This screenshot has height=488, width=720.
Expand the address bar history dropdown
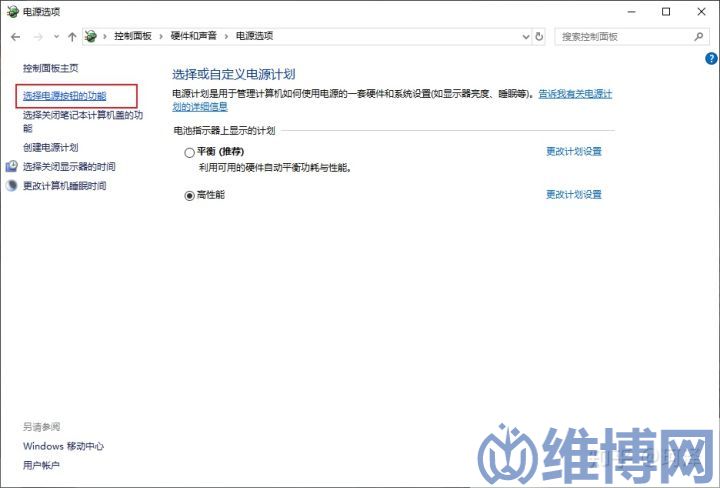(x=526, y=37)
